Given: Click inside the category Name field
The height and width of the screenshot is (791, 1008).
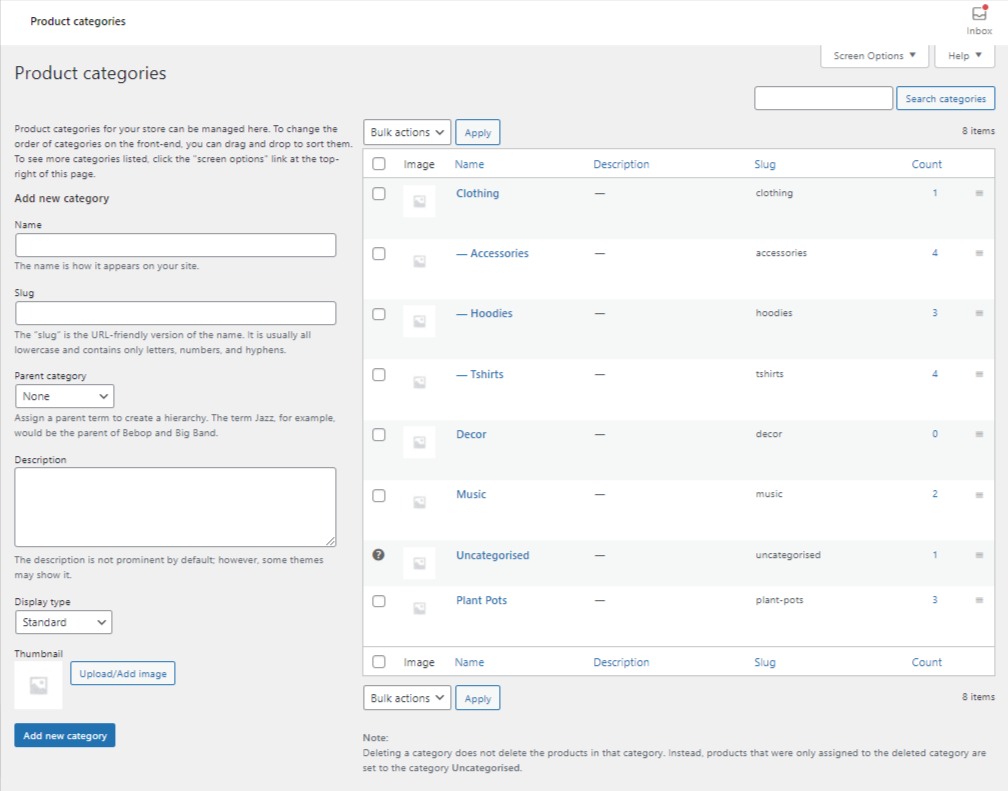Looking at the screenshot, I should coord(176,245).
